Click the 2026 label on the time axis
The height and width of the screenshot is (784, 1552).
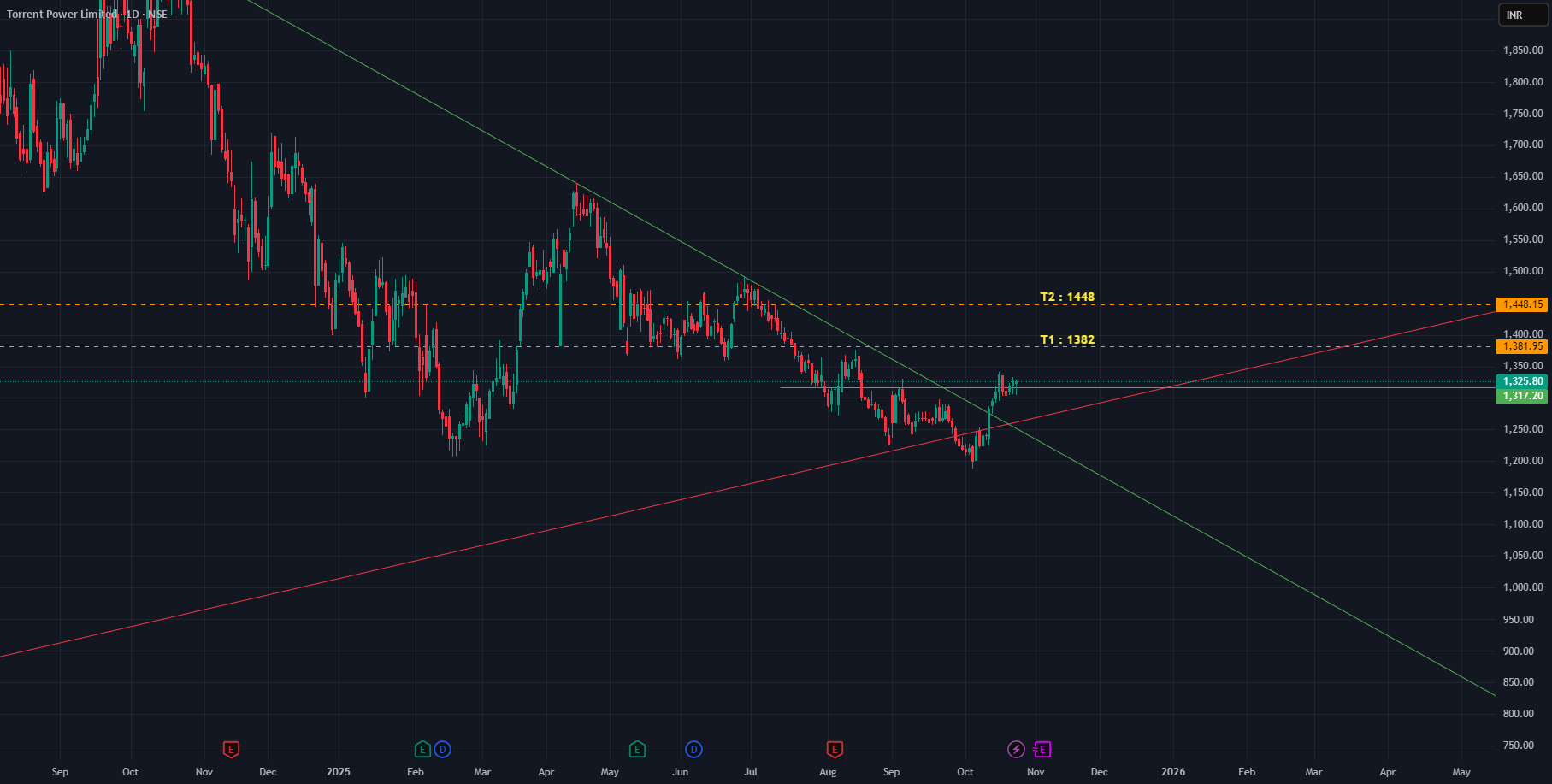click(1173, 772)
